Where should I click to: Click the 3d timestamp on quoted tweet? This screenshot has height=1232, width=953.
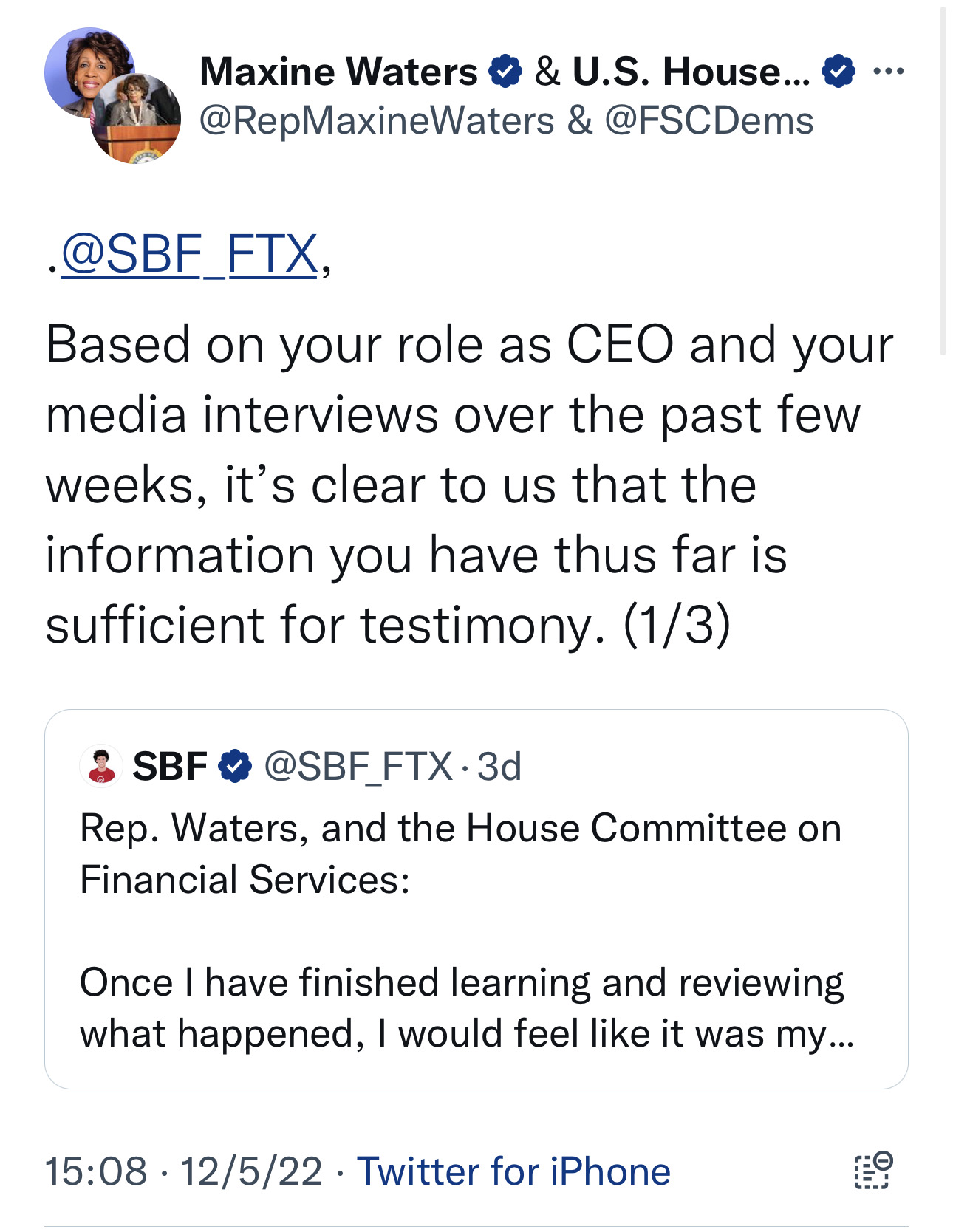[x=499, y=766]
